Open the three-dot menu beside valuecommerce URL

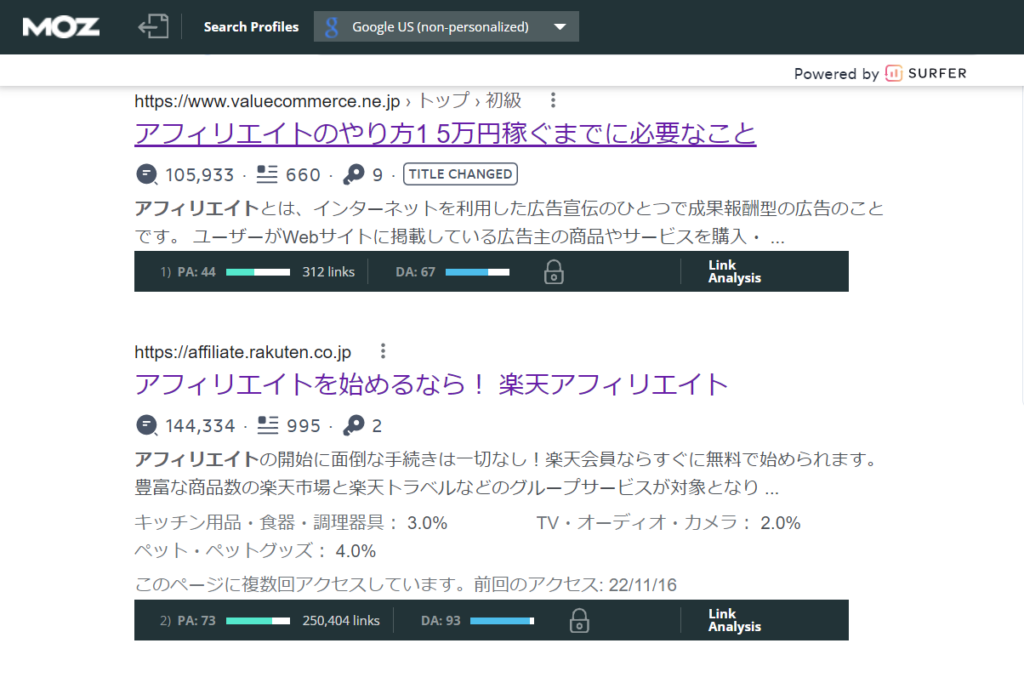pos(553,100)
